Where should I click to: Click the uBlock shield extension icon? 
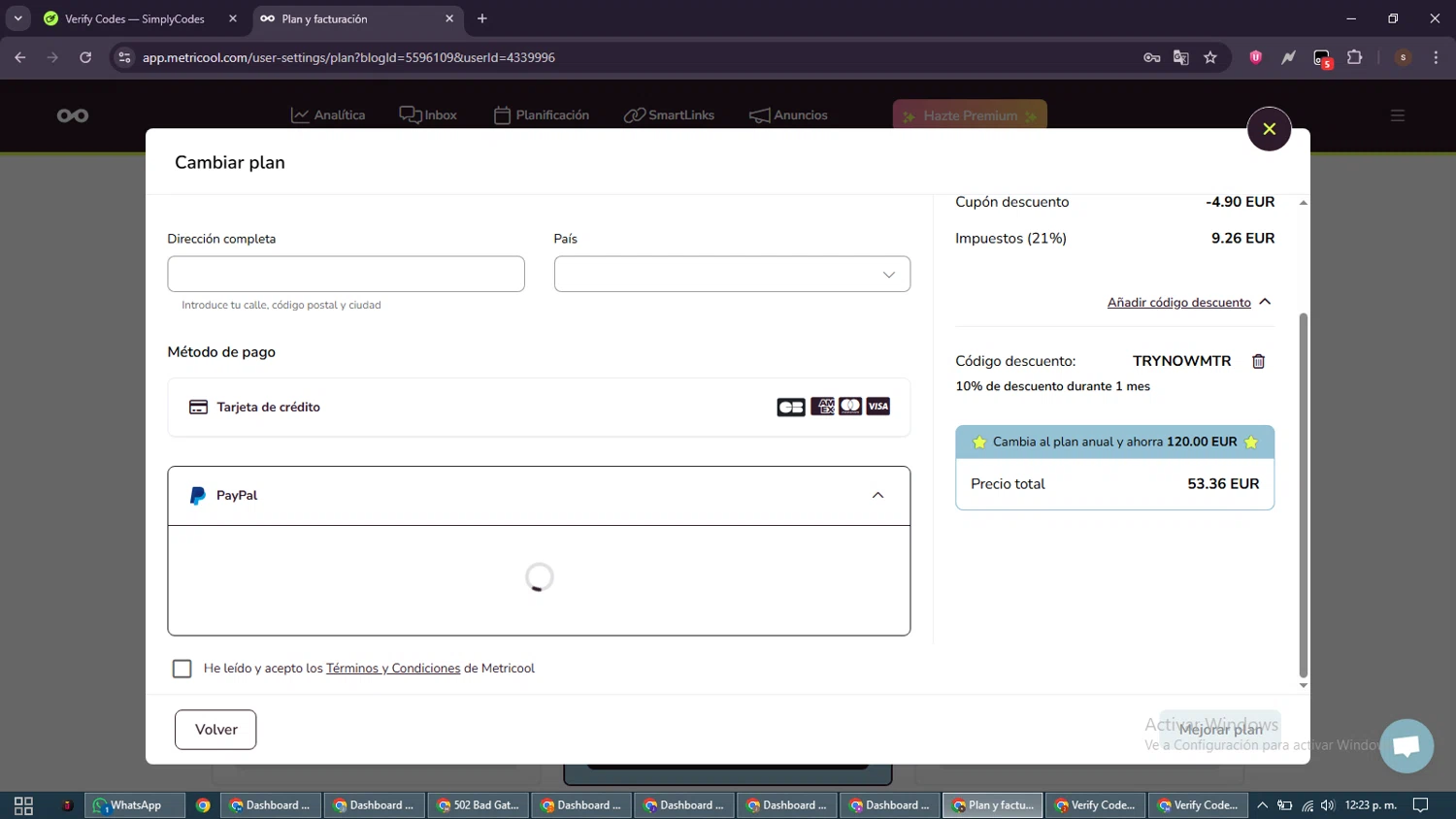[1255, 57]
